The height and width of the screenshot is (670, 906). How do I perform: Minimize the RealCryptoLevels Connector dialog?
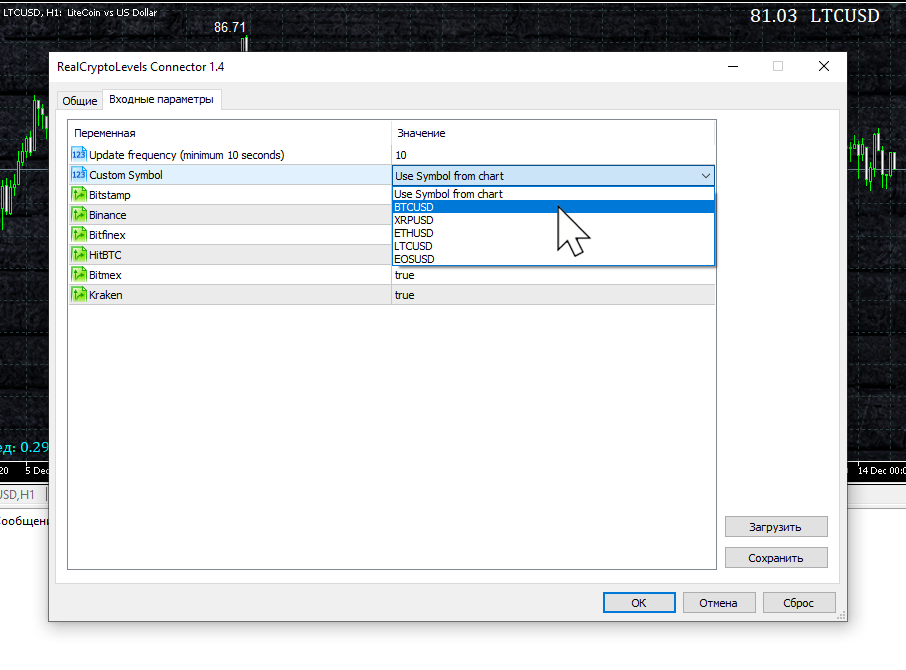(x=733, y=66)
